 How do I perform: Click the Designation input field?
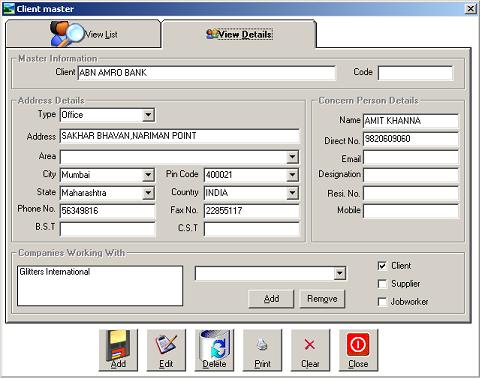pyautogui.click(x=411, y=175)
